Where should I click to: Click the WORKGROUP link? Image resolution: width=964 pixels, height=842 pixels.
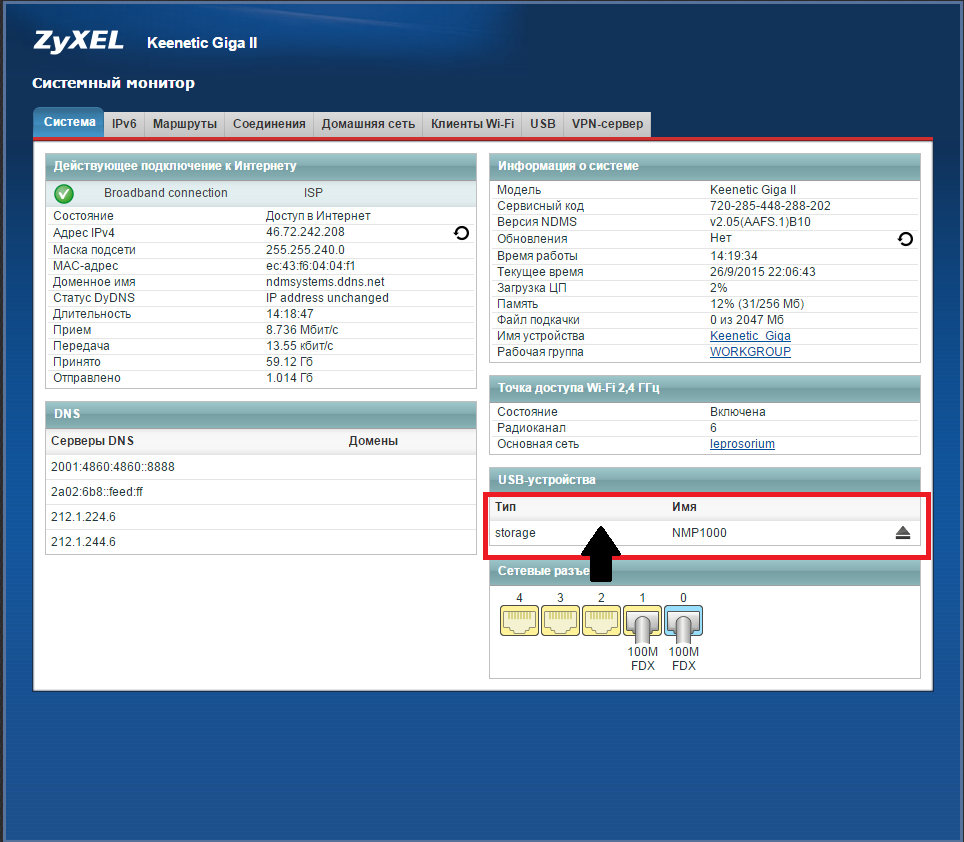750,352
